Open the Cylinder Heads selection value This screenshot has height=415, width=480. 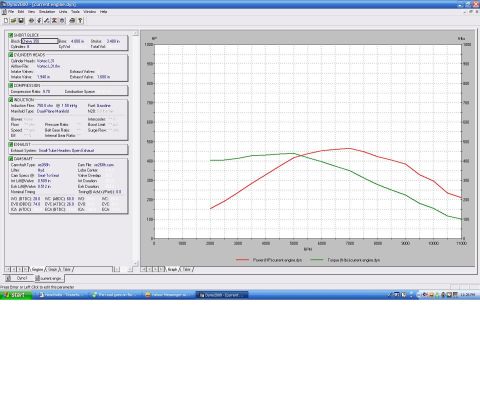click(45, 61)
